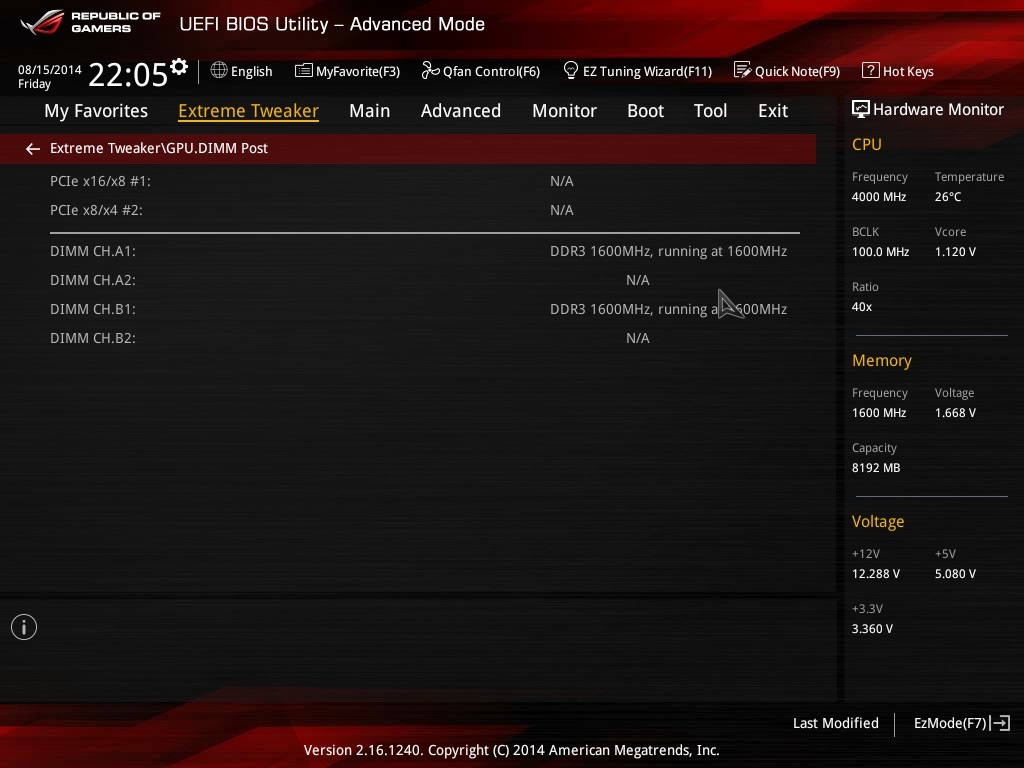Click the info circle icon

24,627
